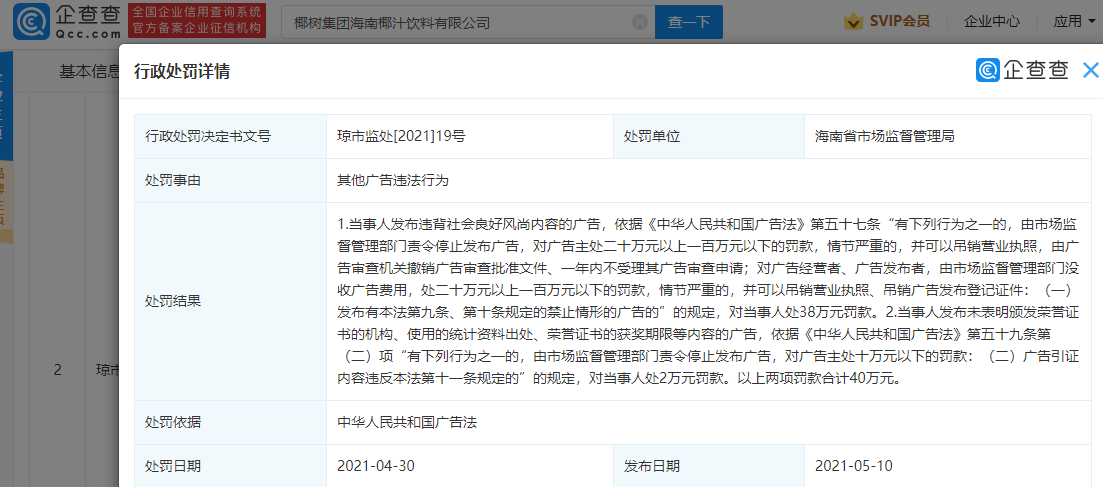Click the document number 琼市监处[2021]19号
The image size is (1103, 487).
[x=401, y=137]
